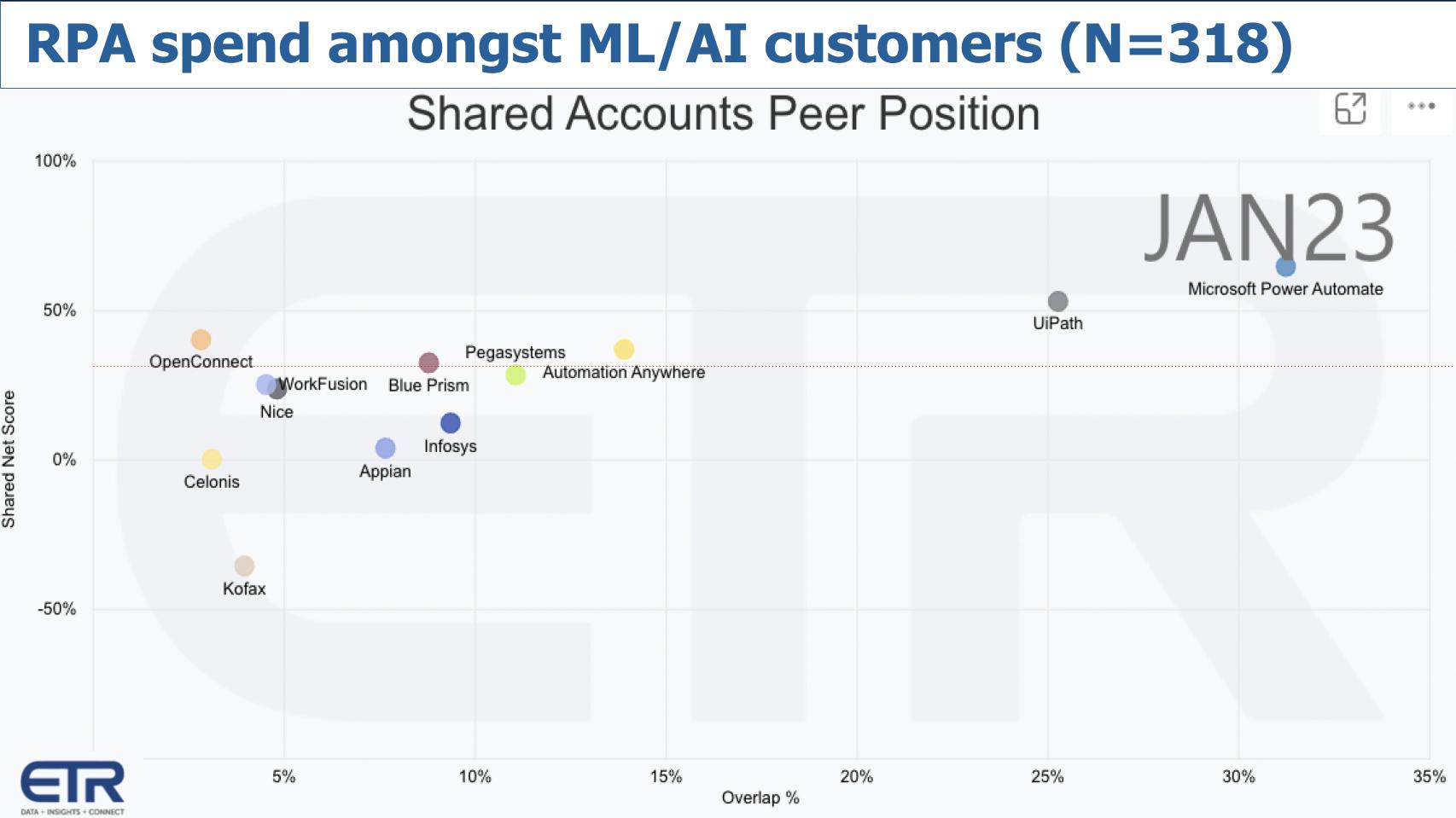Click the Automation Anywhere yellow dot

coord(624,350)
